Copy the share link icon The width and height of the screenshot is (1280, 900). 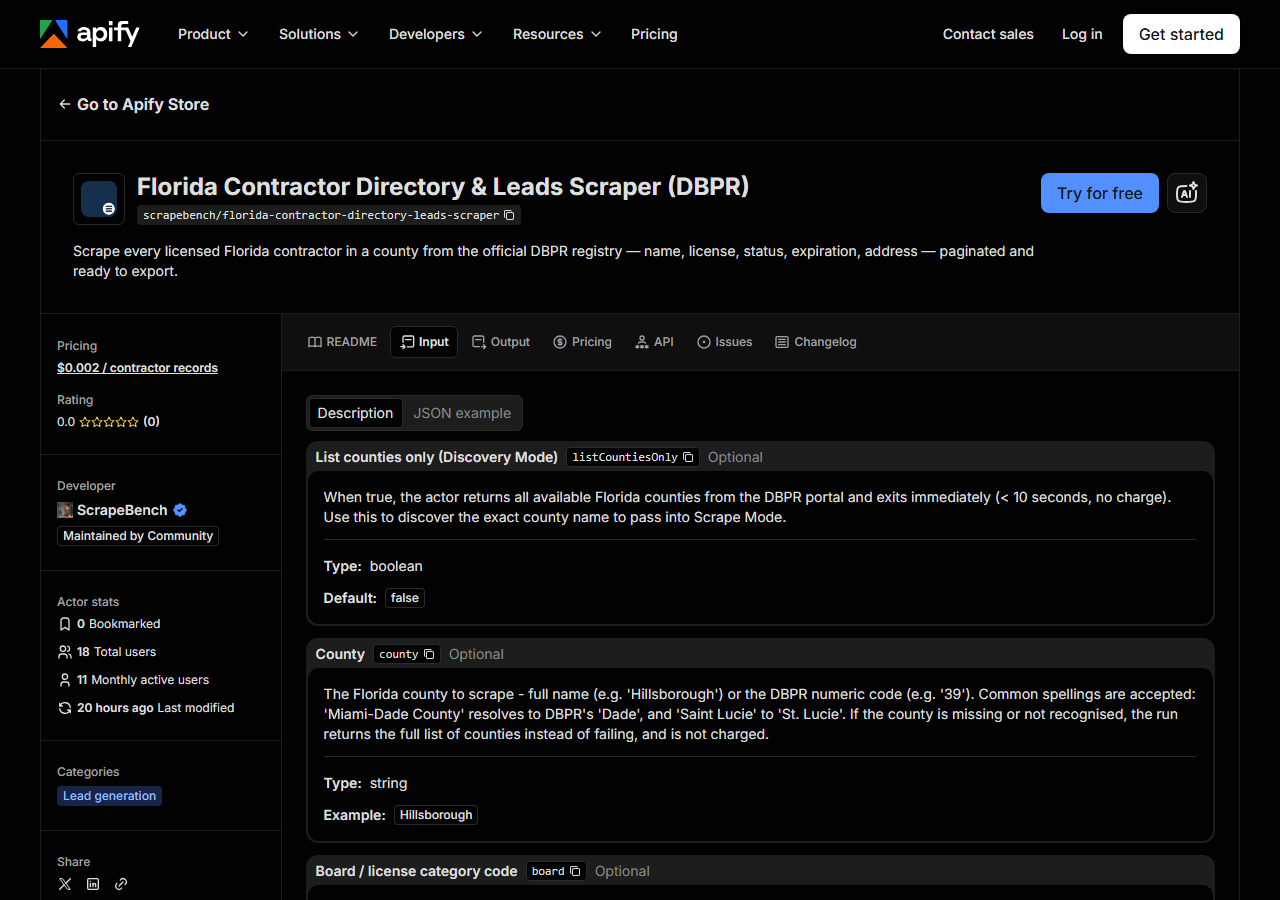coord(121,884)
